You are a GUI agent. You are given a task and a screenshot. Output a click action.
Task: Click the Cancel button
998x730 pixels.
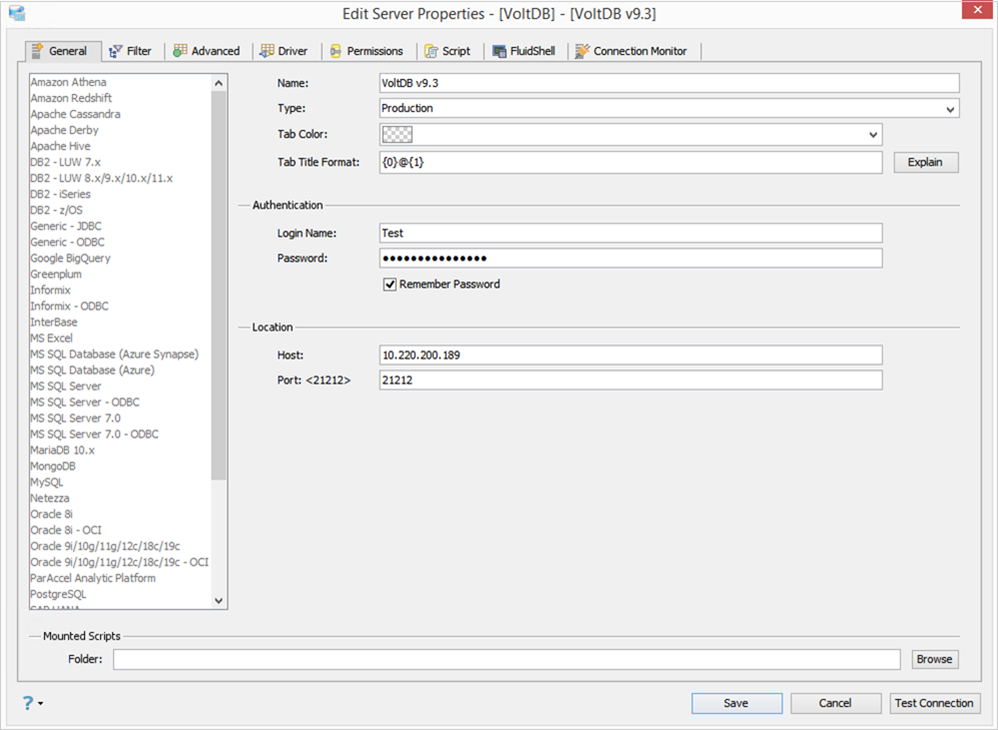tap(836, 703)
